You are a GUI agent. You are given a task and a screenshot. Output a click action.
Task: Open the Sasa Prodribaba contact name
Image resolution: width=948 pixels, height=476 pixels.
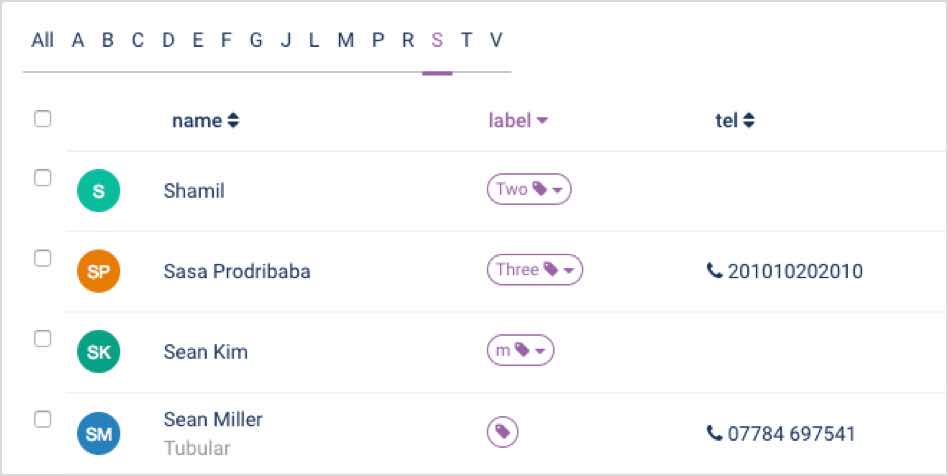point(237,272)
